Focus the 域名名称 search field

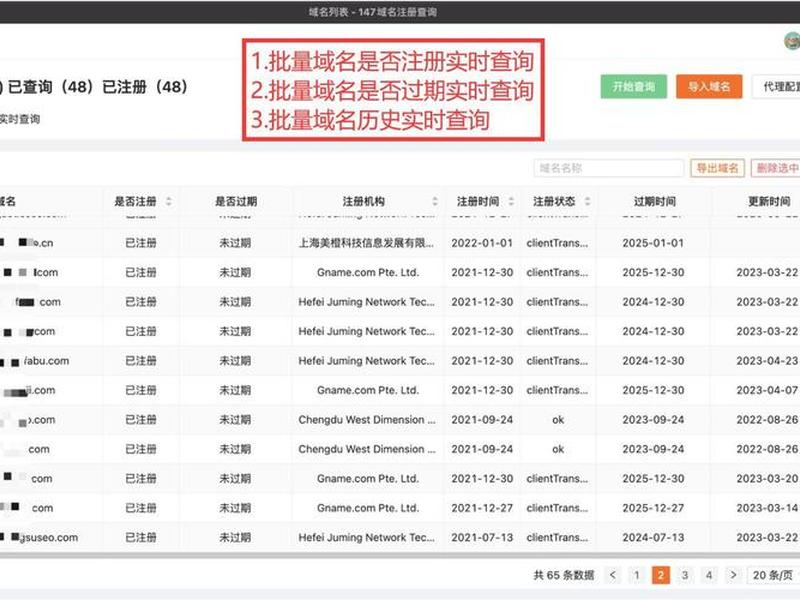pos(609,168)
